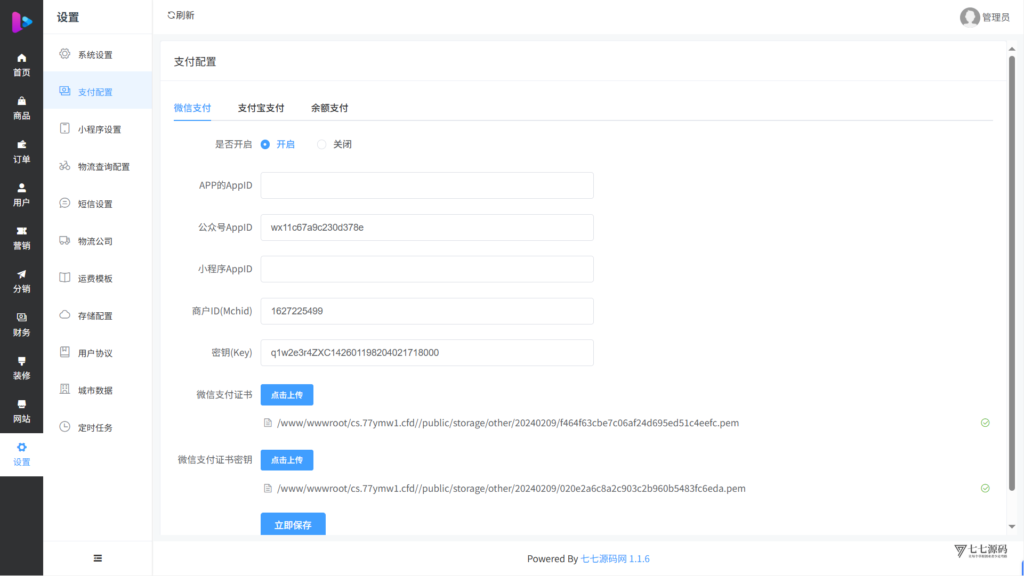Screen dimensions: 1024x576
Task: Focus the 公众号AppID input field
Action: pos(427,227)
